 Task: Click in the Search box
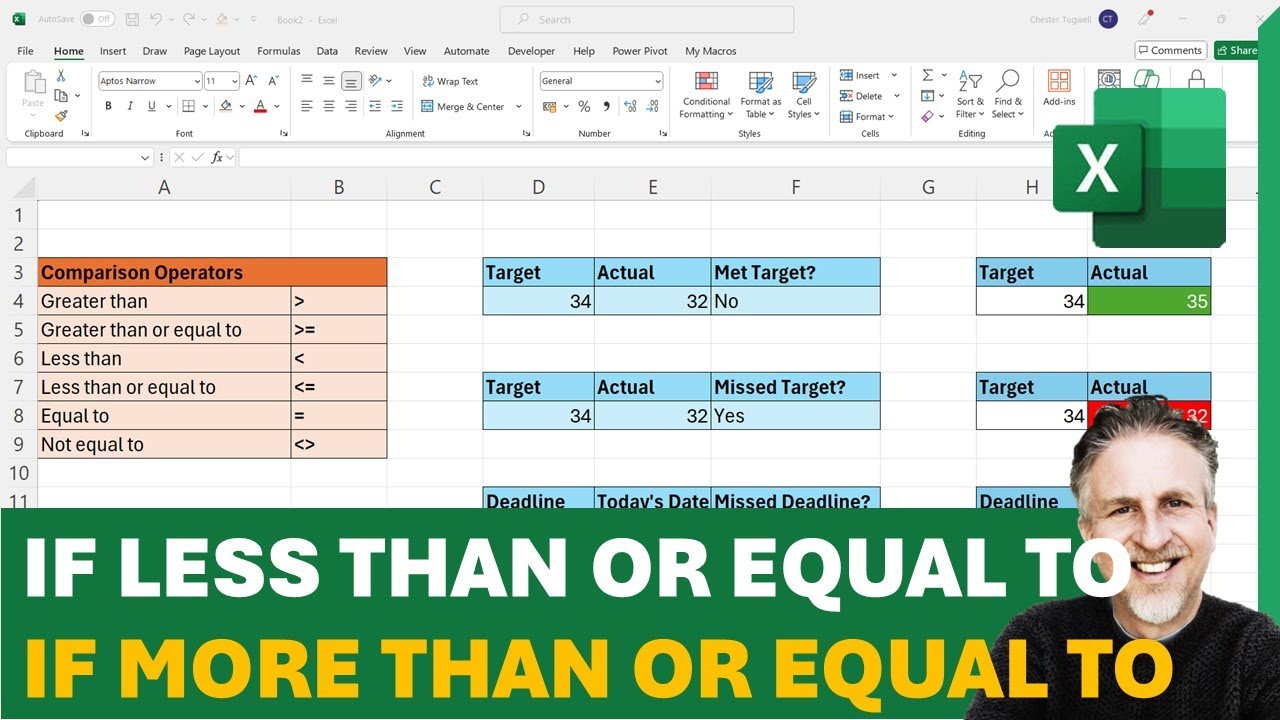point(647,19)
